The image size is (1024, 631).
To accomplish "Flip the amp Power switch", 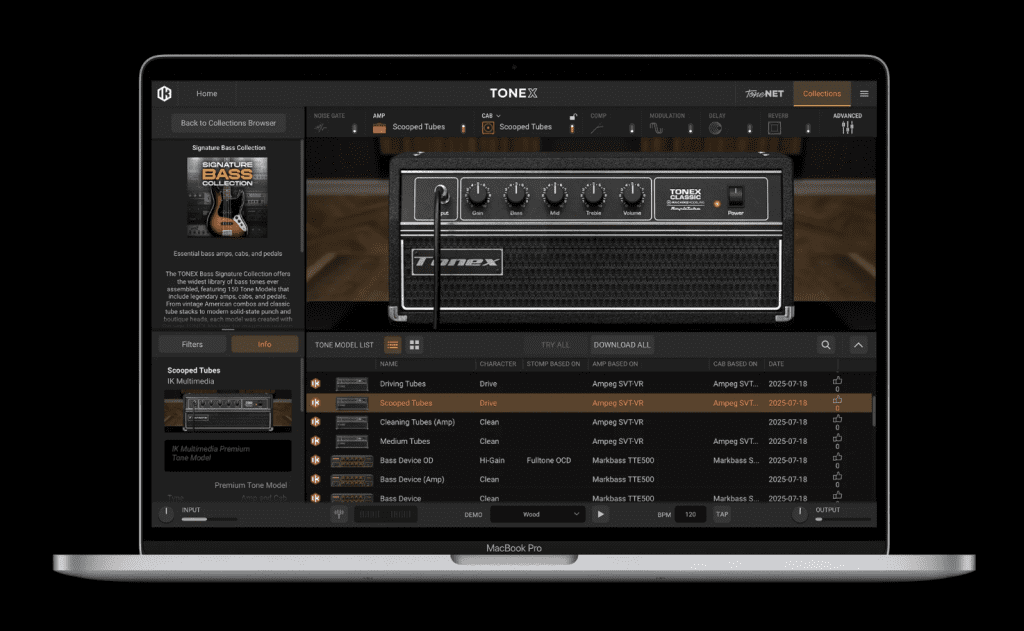I will click(735, 194).
